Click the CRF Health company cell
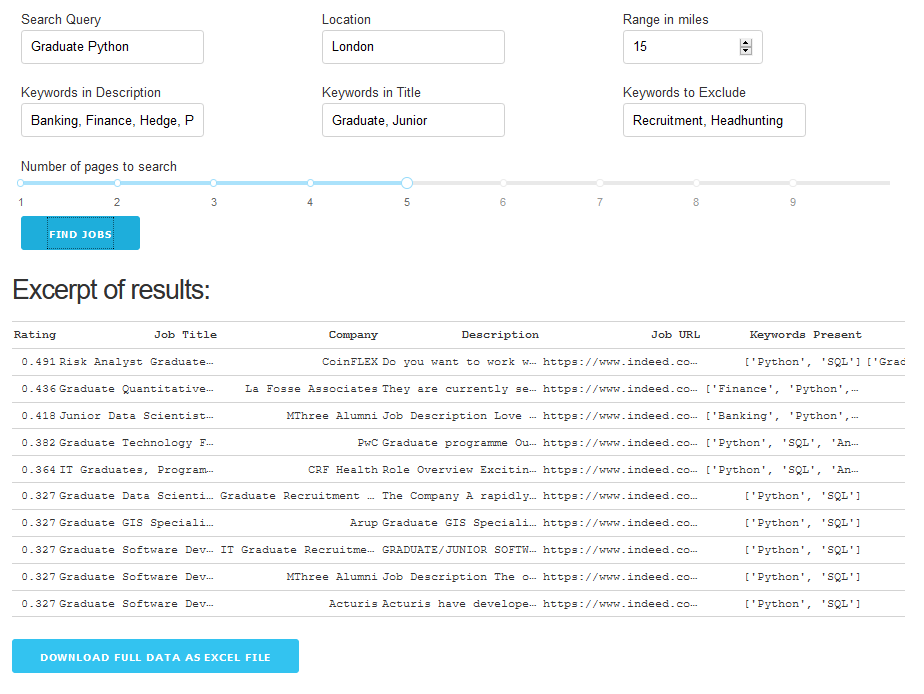 click(342, 470)
